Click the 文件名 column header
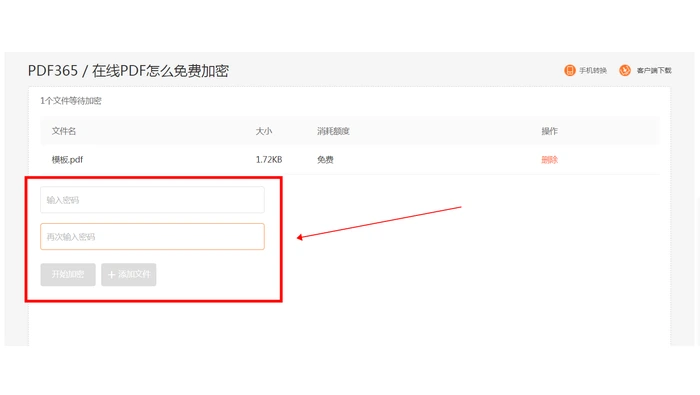The width and height of the screenshot is (700, 395). [64, 131]
